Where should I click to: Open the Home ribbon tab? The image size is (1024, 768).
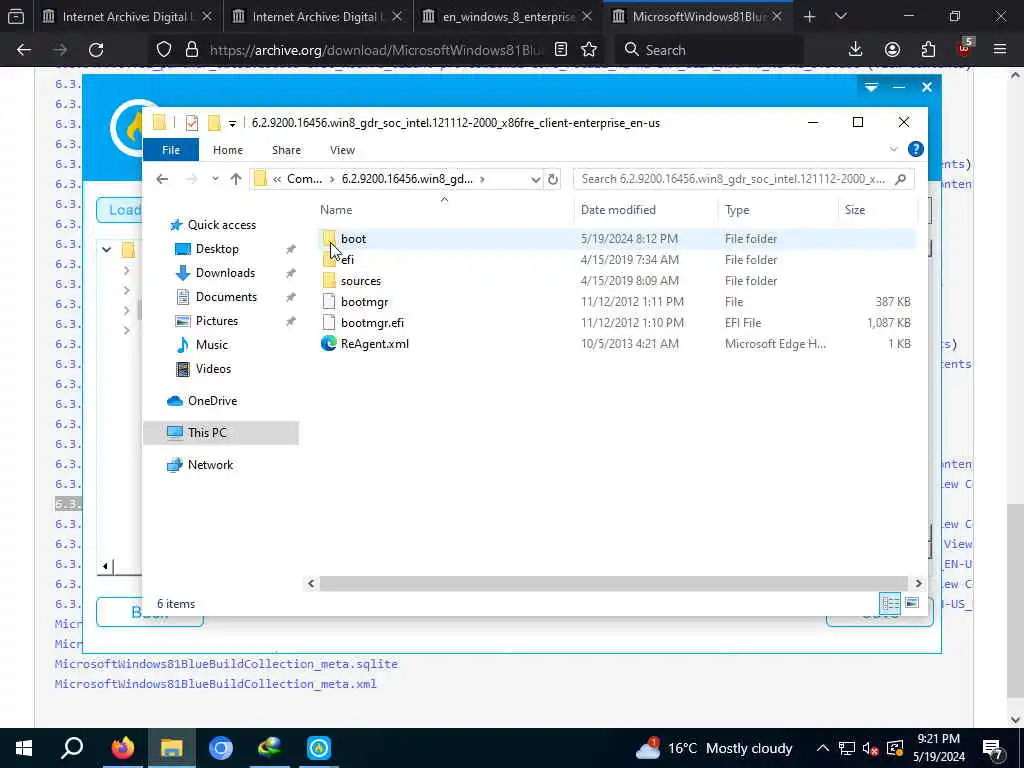pyautogui.click(x=228, y=150)
